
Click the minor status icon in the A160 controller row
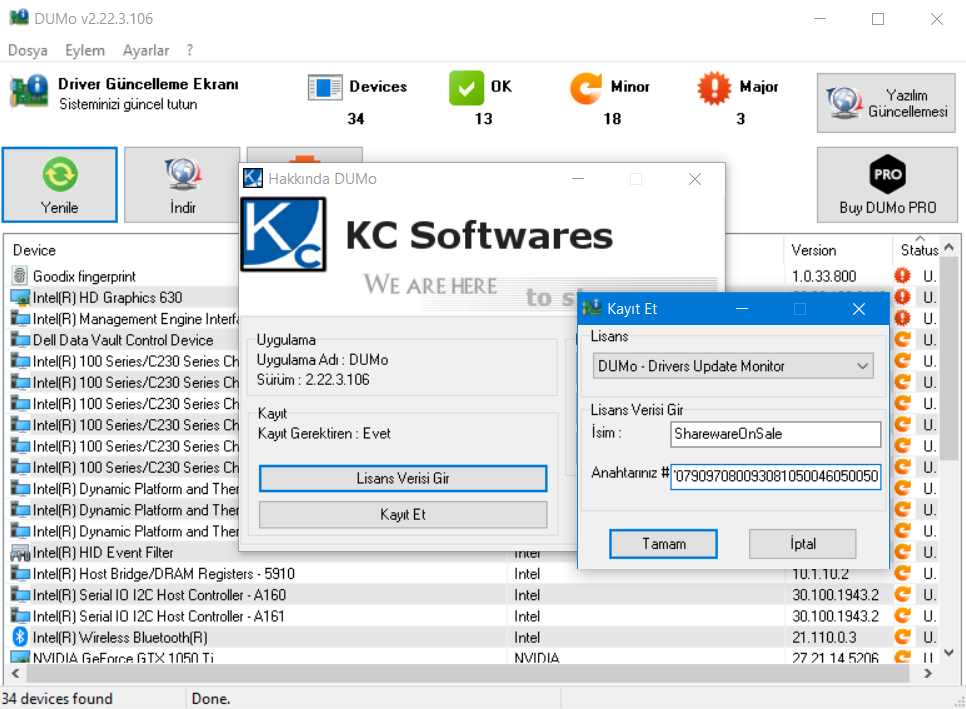903,594
